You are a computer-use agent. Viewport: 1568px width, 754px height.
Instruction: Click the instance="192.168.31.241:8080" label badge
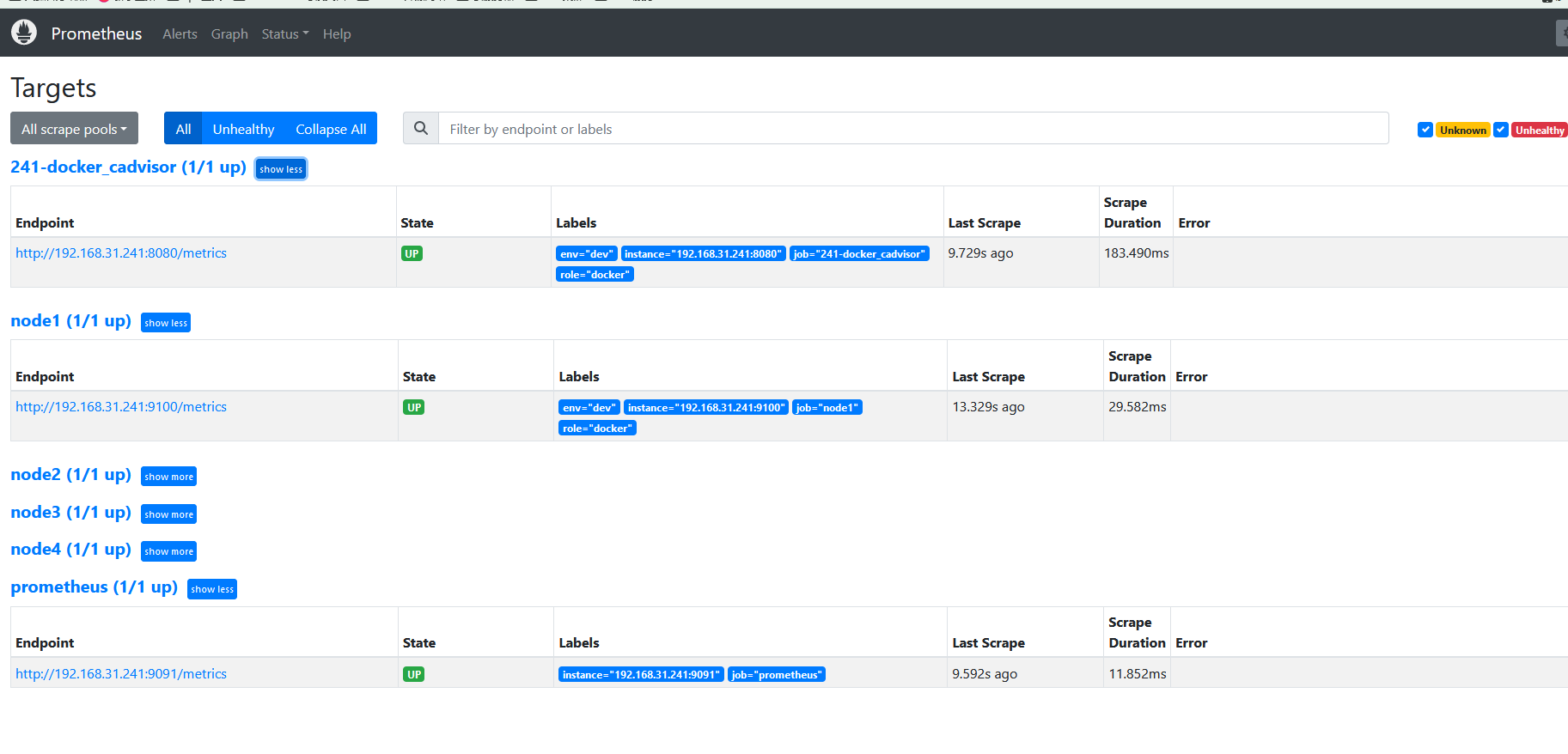click(703, 254)
